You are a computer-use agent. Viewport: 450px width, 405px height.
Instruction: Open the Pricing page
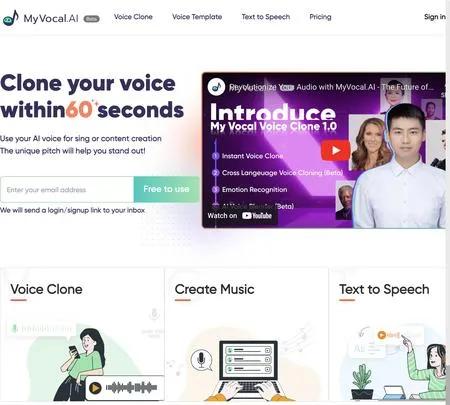tap(320, 17)
